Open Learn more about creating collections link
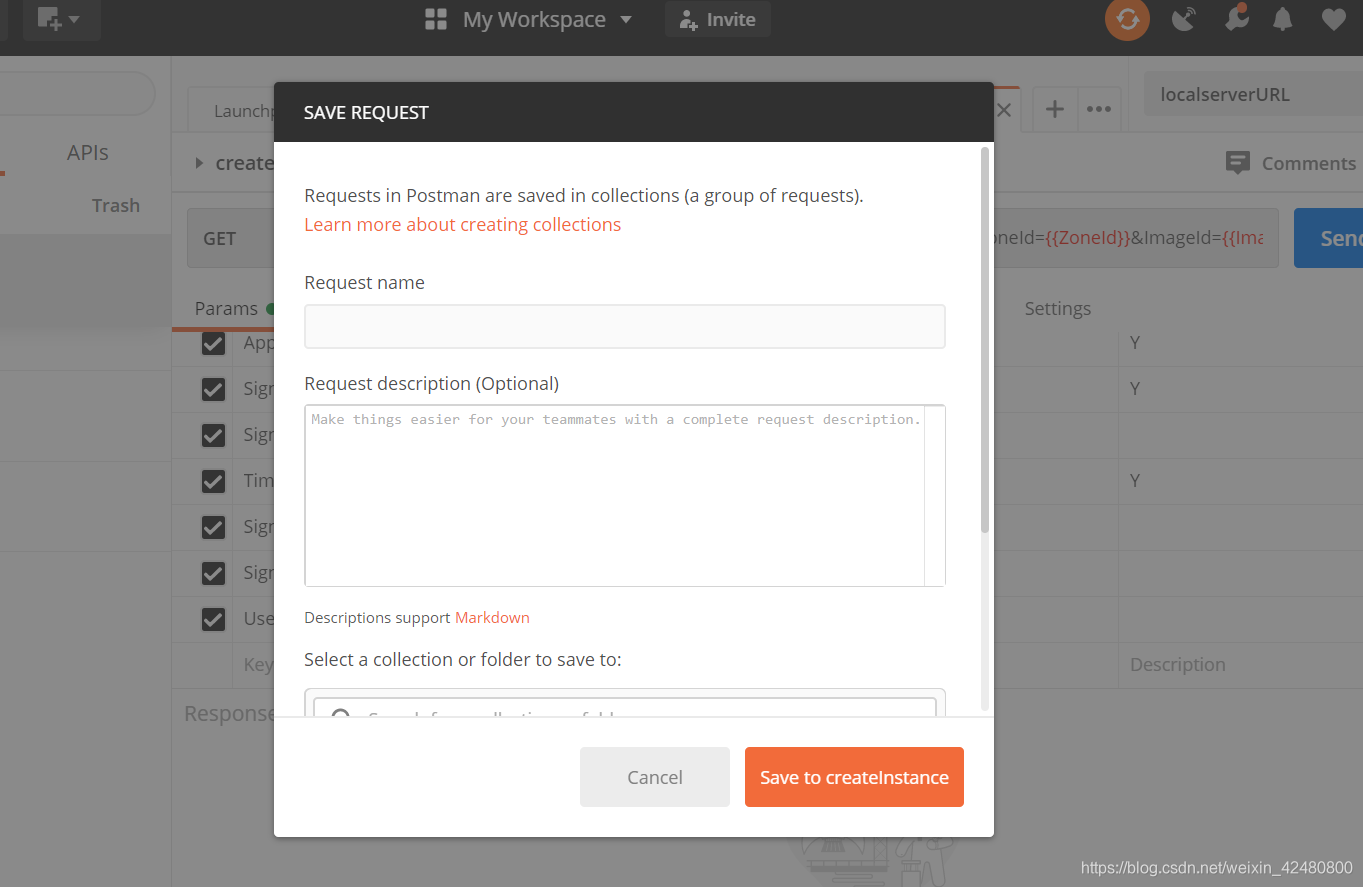Viewport: 1363px width, 887px height. coord(462,224)
